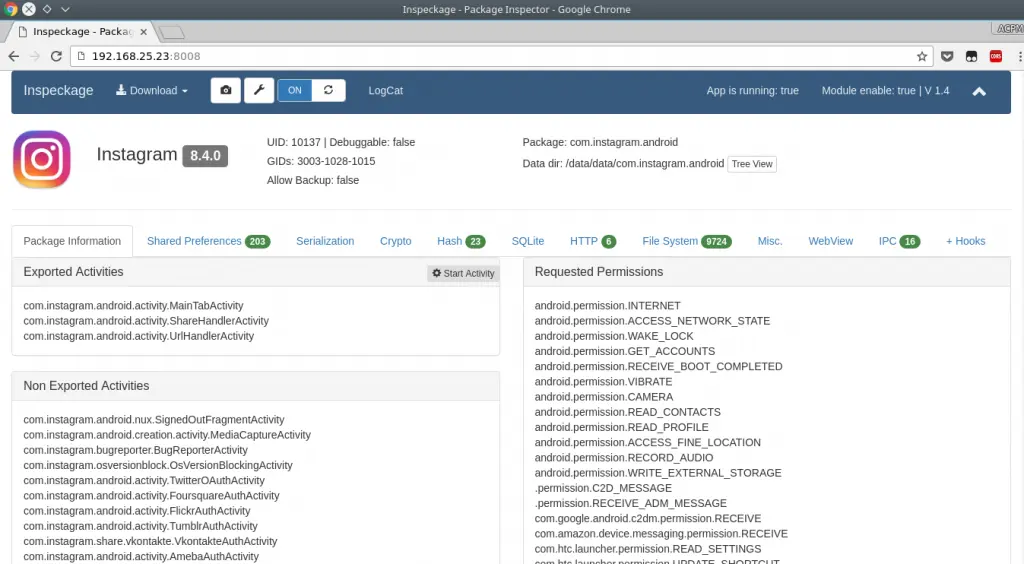This screenshot has width=1024, height=564.
Task: Click FlickrAuthActivity entry
Action: (136, 510)
